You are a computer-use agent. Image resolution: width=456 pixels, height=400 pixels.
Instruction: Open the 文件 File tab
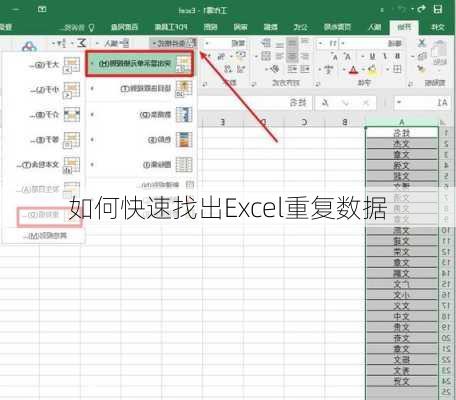point(438,27)
